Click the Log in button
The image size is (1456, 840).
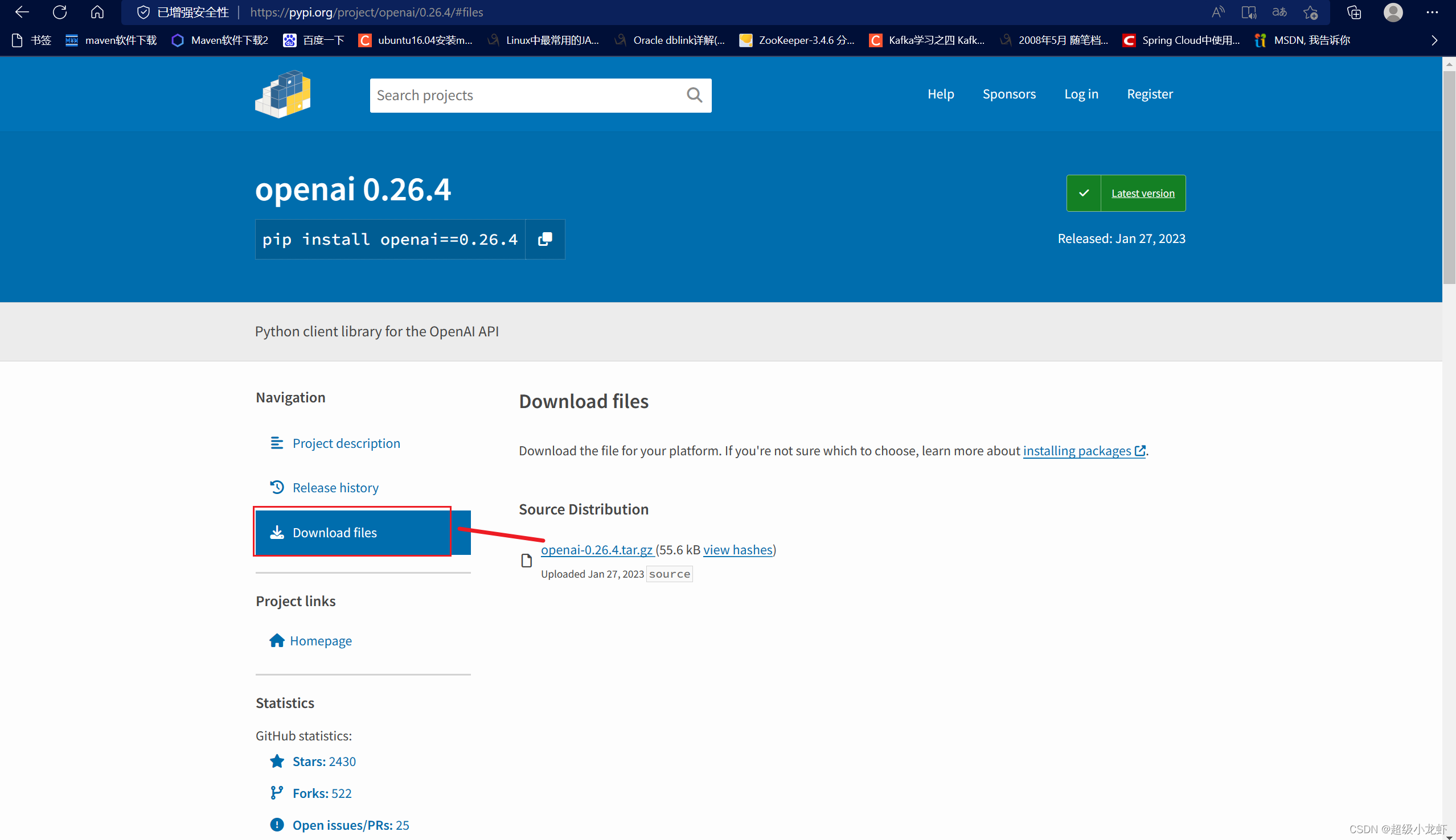(x=1080, y=94)
